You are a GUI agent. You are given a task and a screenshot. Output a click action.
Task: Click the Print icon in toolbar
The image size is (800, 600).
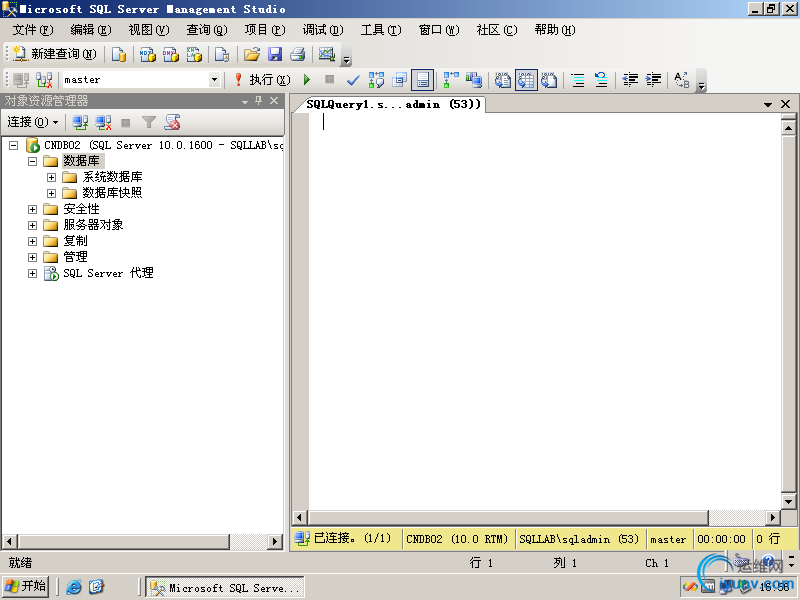298,54
